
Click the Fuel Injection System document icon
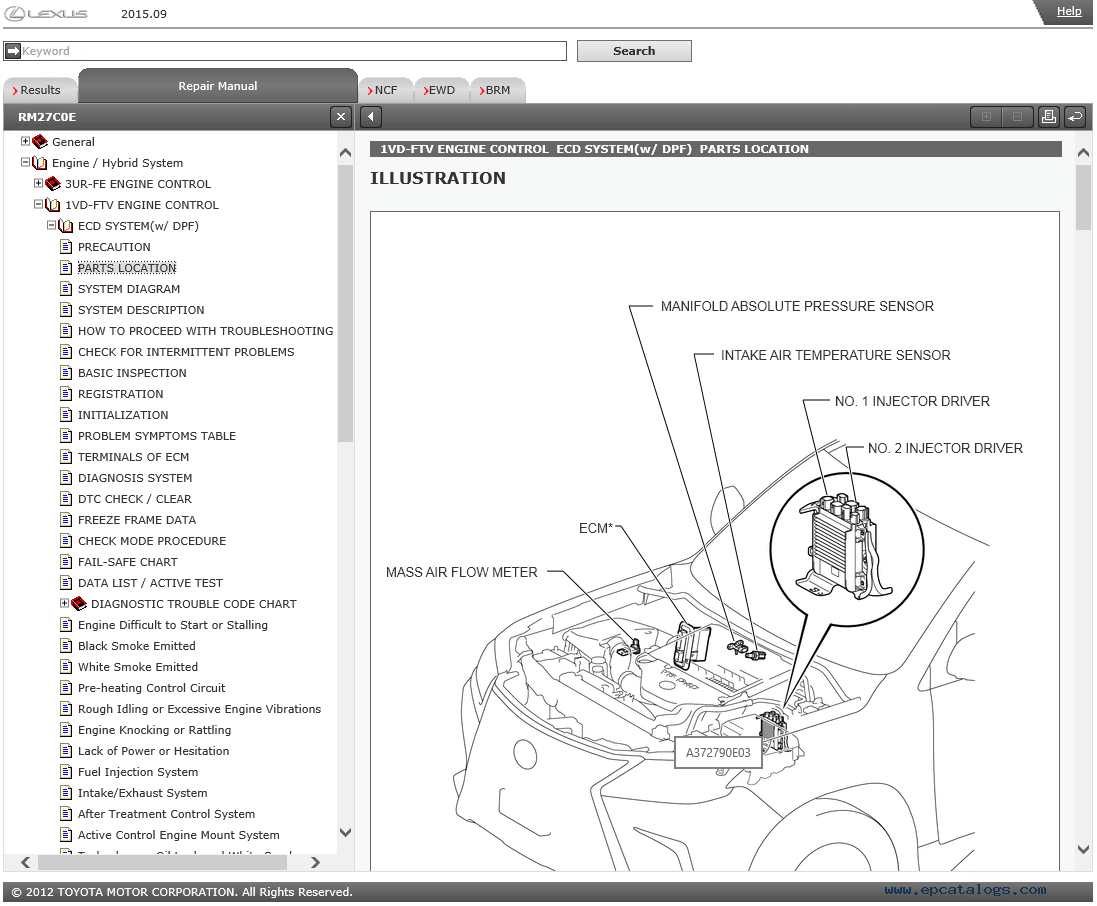click(66, 772)
